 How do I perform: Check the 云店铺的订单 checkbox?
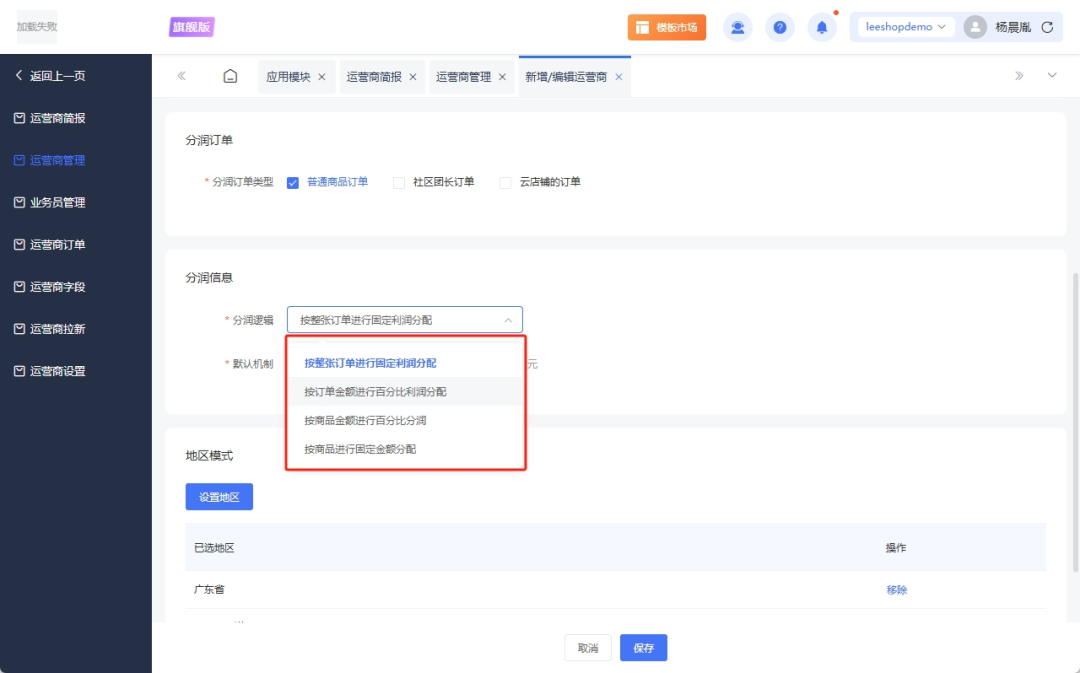(x=505, y=183)
